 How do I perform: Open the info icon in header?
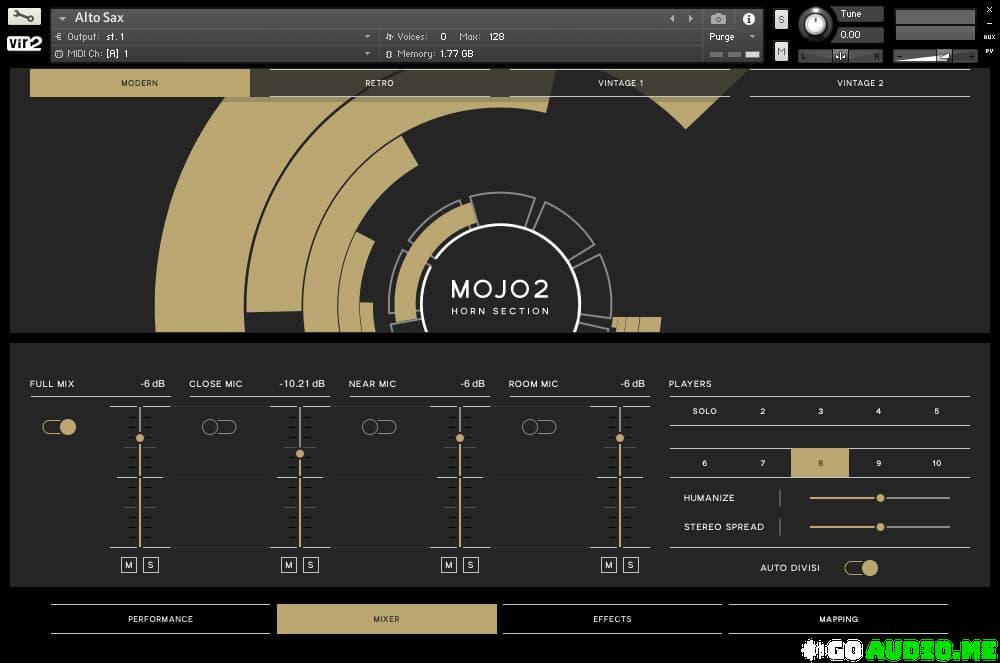click(x=749, y=19)
